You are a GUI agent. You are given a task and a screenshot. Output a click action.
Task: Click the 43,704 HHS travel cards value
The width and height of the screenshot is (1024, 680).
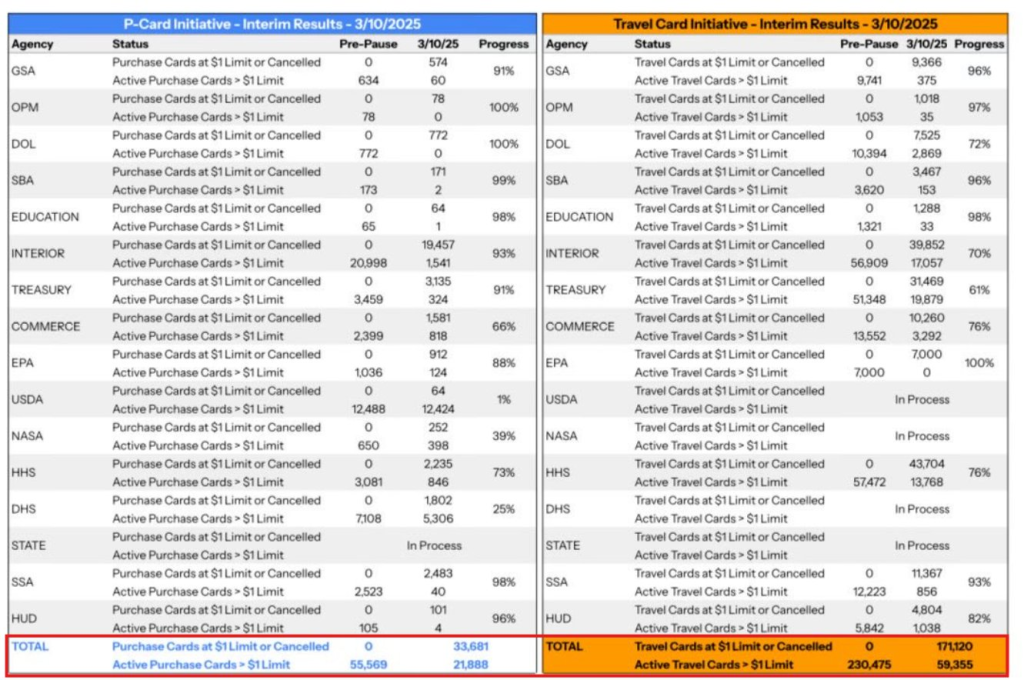point(925,464)
